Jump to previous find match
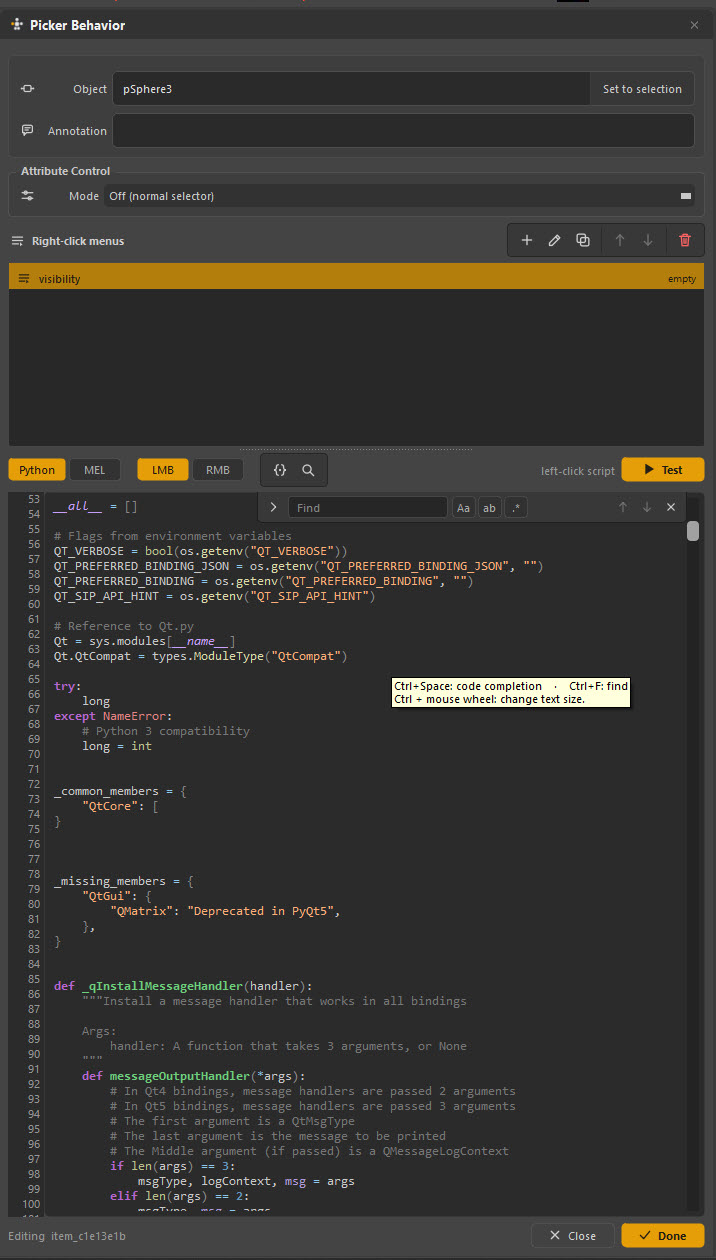The image size is (716, 1260). pos(623,508)
